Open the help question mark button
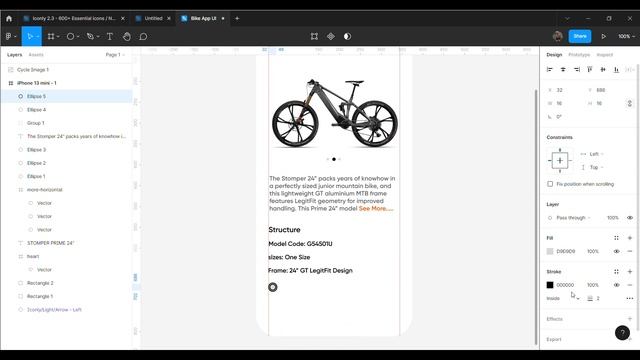The image size is (640, 360). pos(622,333)
